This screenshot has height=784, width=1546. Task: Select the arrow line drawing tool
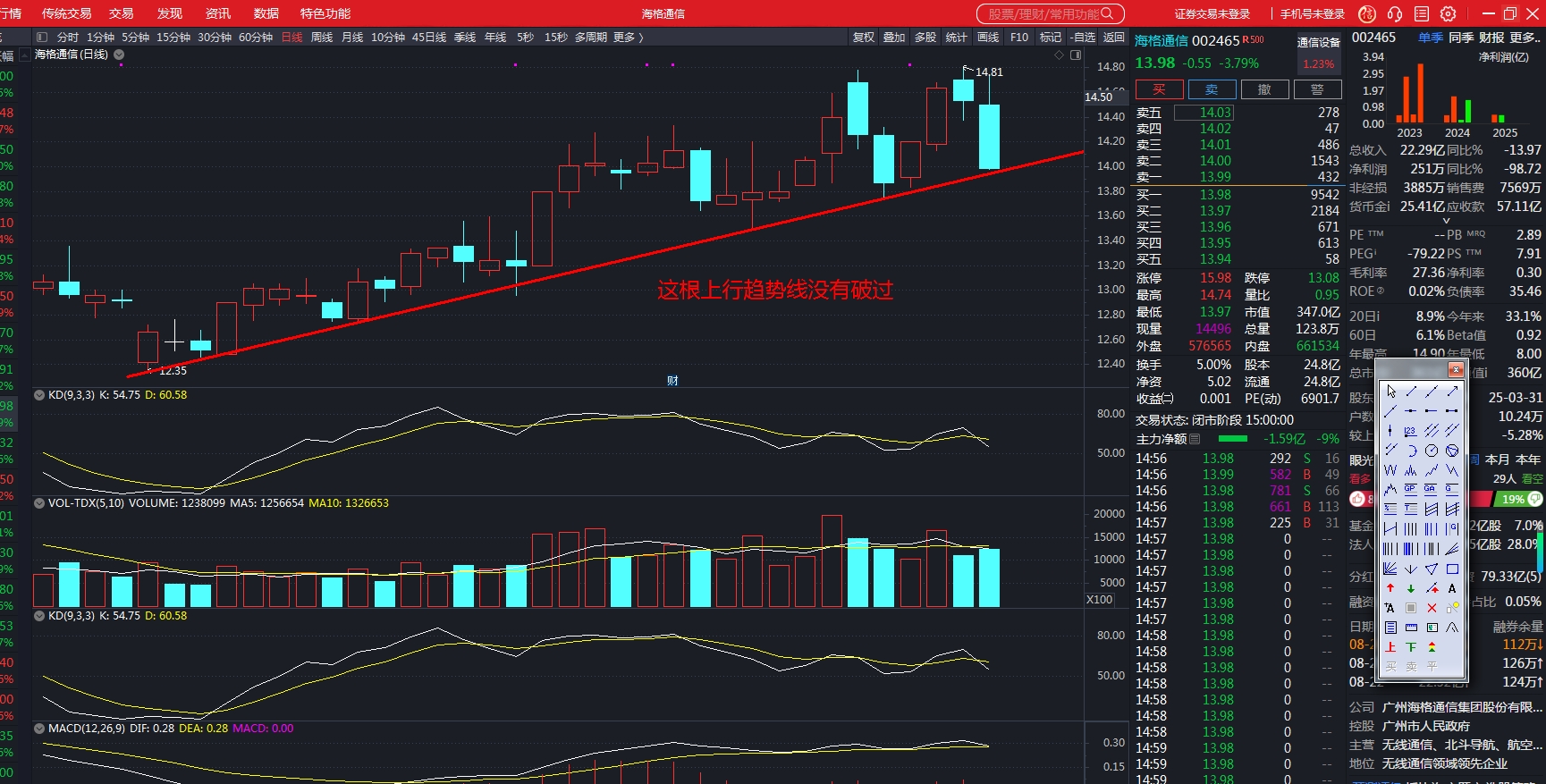(x=1452, y=392)
